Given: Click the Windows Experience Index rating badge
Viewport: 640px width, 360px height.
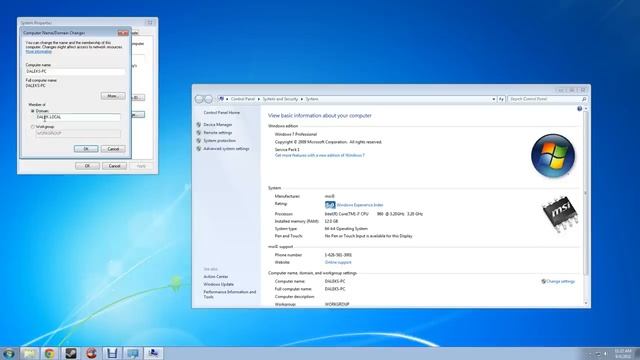Looking at the screenshot, I should click(x=330, y=205).
